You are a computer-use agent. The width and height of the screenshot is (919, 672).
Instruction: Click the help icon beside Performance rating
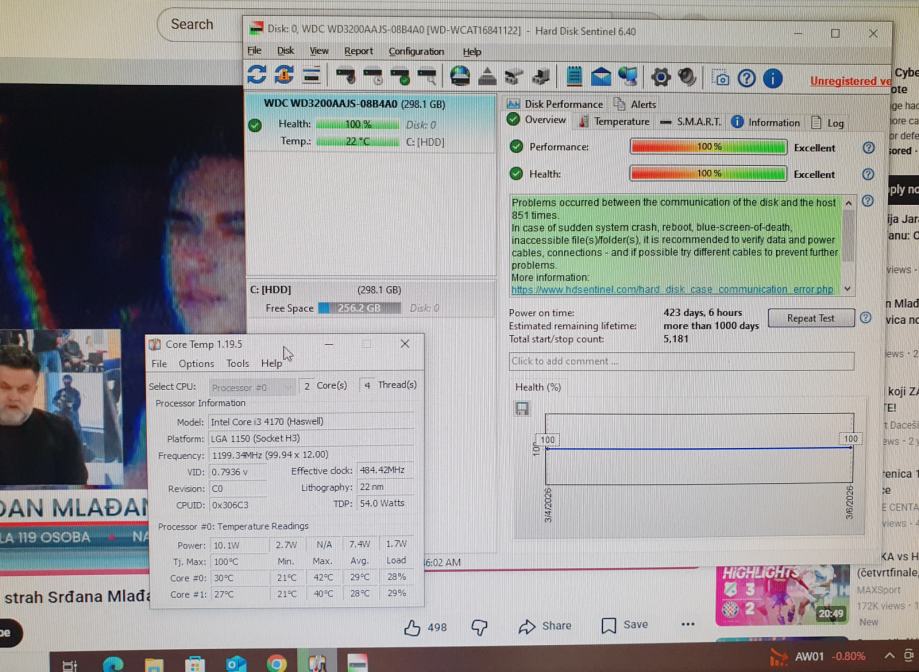coord(869,148)
